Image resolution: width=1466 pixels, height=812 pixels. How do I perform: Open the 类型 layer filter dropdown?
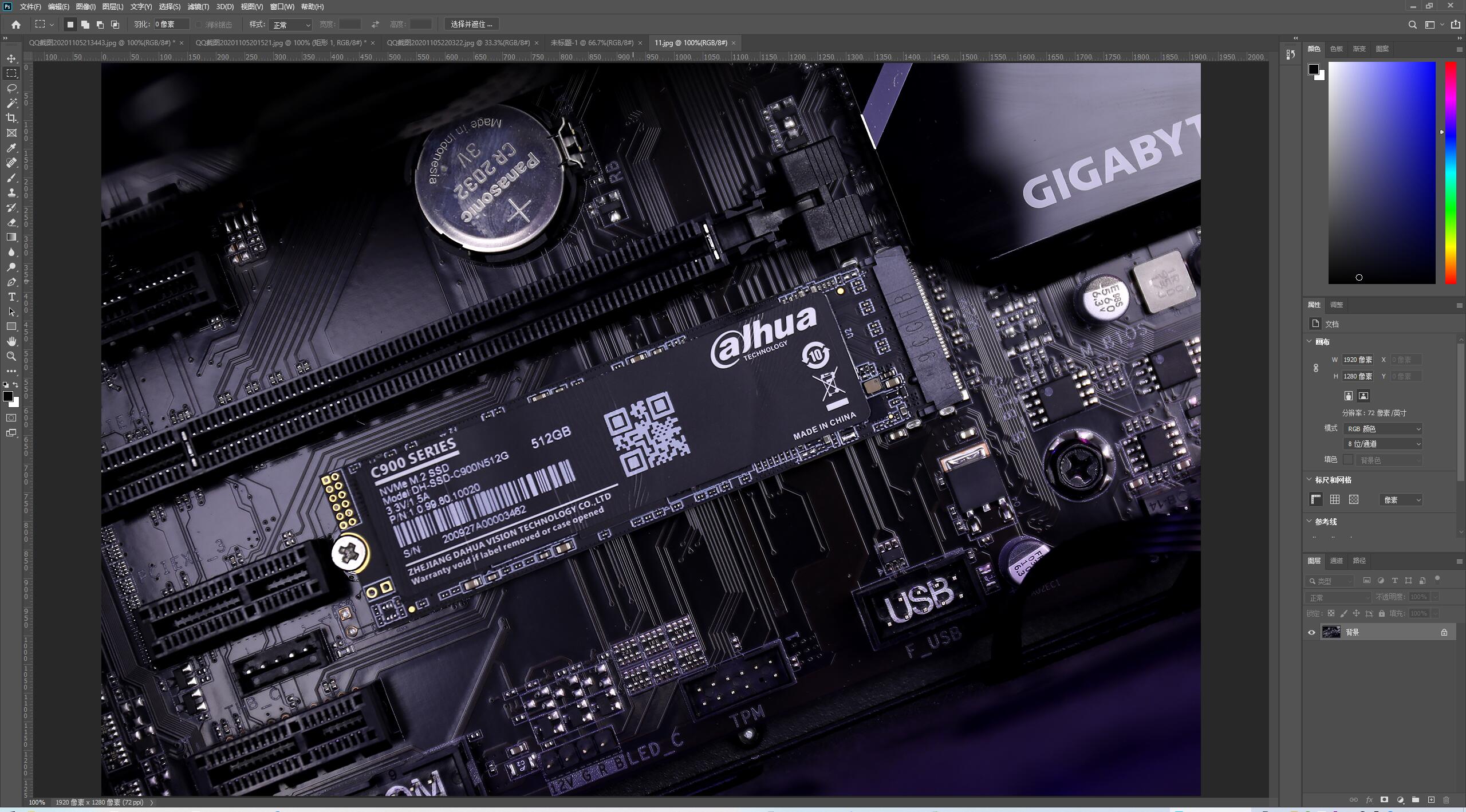(x=1330, y=581)
